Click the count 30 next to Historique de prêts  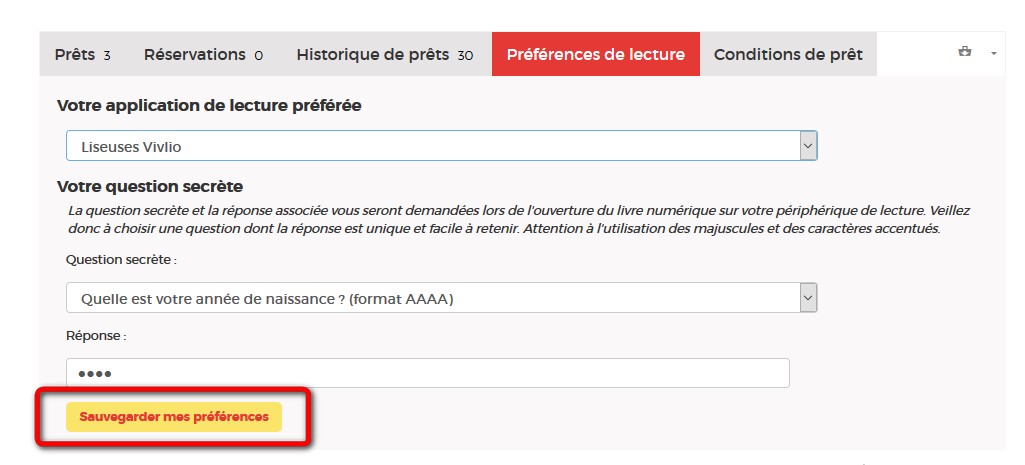(x=465, y=55)
